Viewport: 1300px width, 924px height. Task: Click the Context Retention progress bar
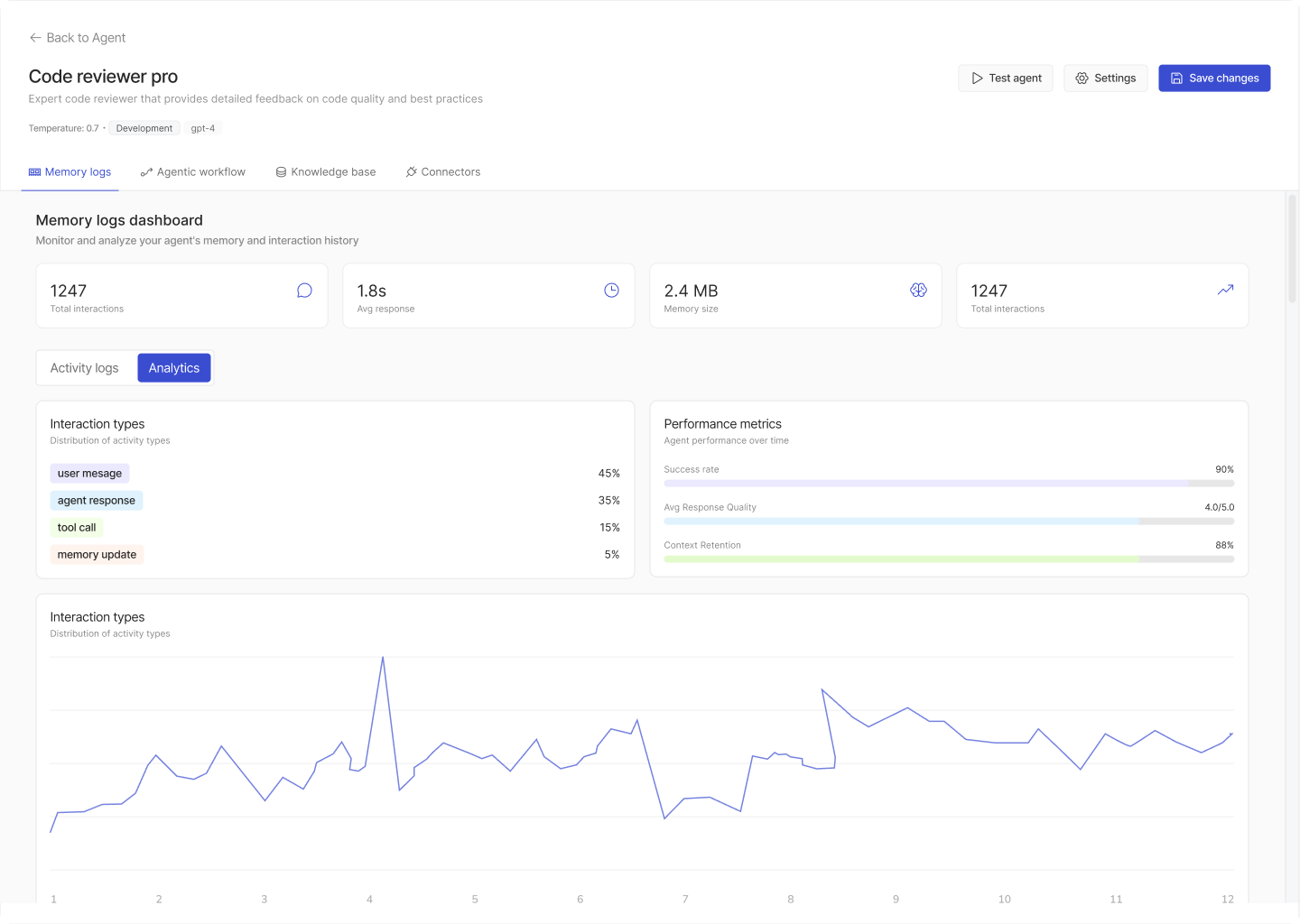(x=949, y=559)
